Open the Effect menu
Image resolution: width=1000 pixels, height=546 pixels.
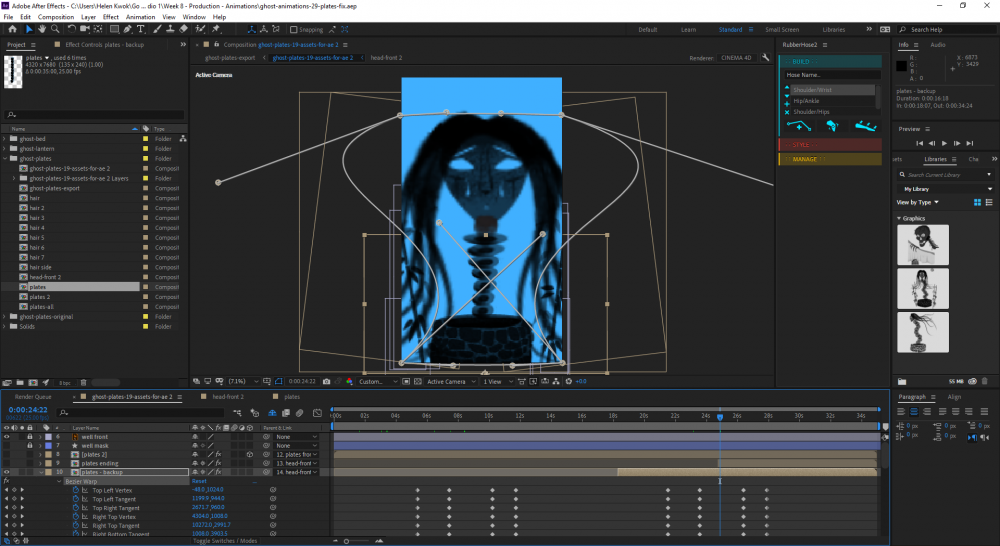coord(110,17)
